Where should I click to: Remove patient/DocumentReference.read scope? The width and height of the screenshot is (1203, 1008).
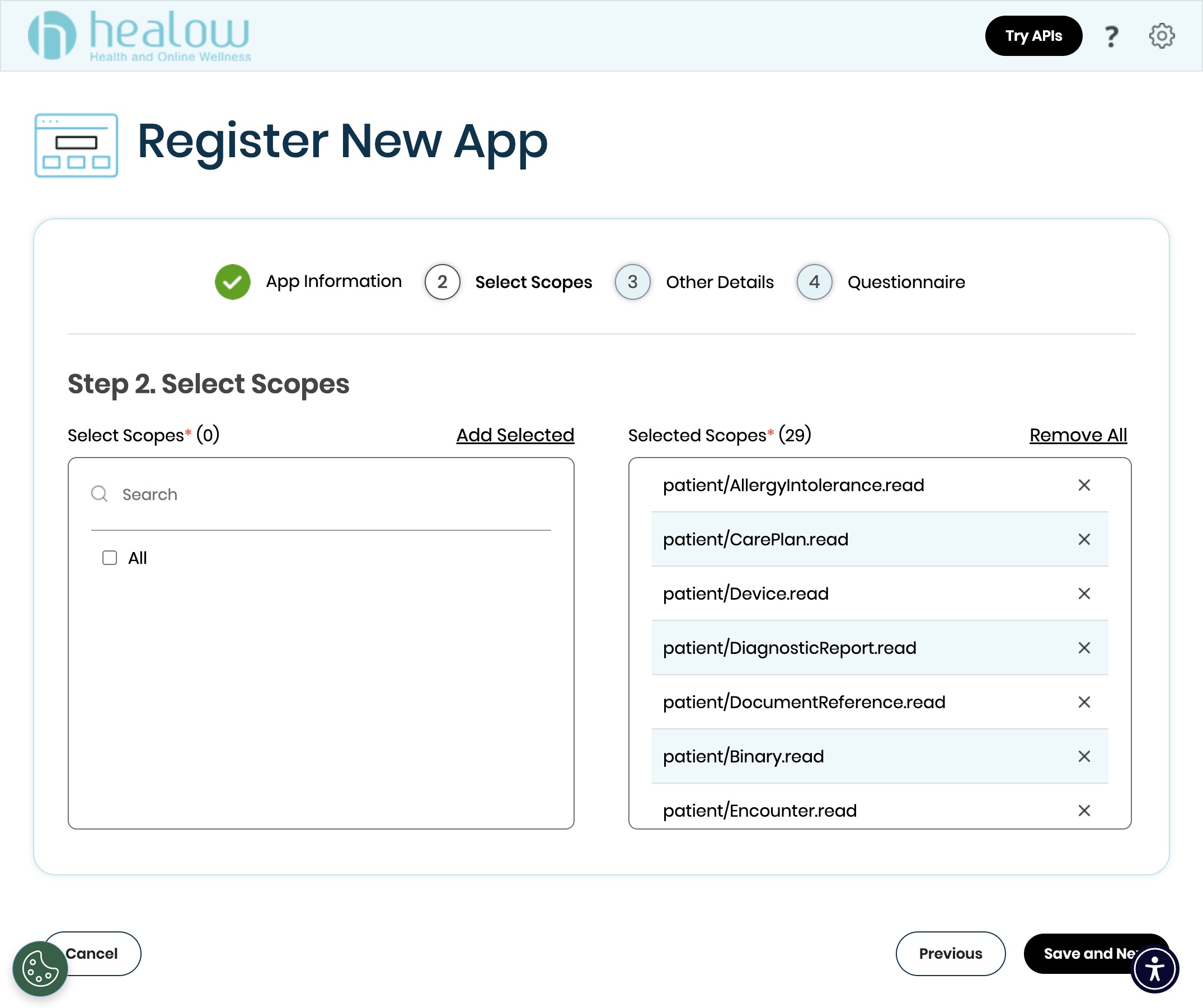tap(1083, 702)
